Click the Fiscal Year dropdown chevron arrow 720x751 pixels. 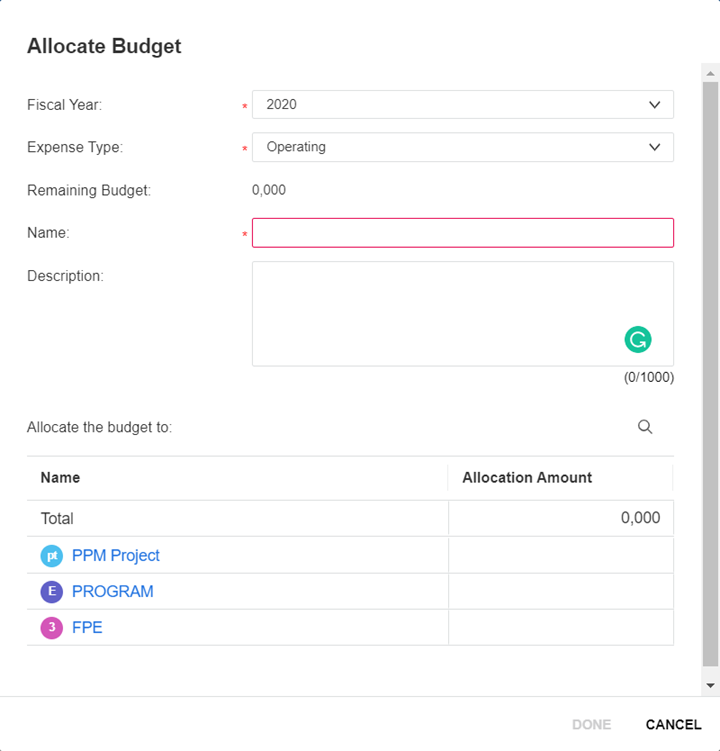[x=655, y=104]
